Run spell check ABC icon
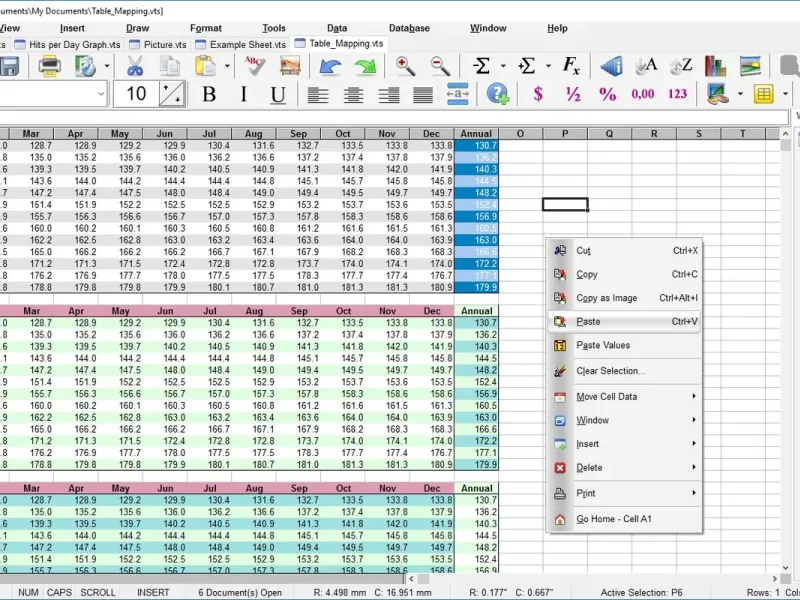The width and height of the screenshot is (800, 600). (255, 66)
